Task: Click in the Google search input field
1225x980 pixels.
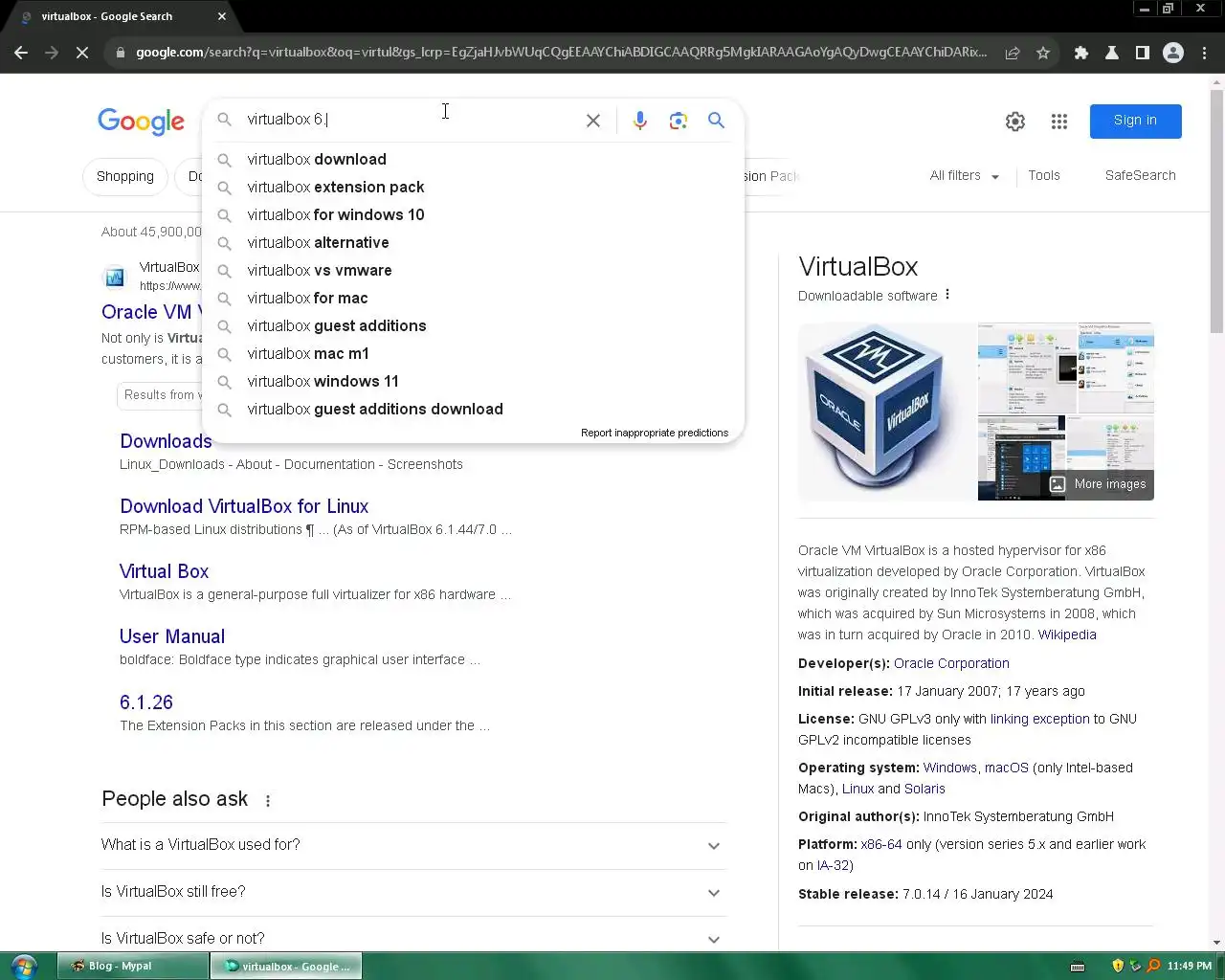Action: coord(412,120)
